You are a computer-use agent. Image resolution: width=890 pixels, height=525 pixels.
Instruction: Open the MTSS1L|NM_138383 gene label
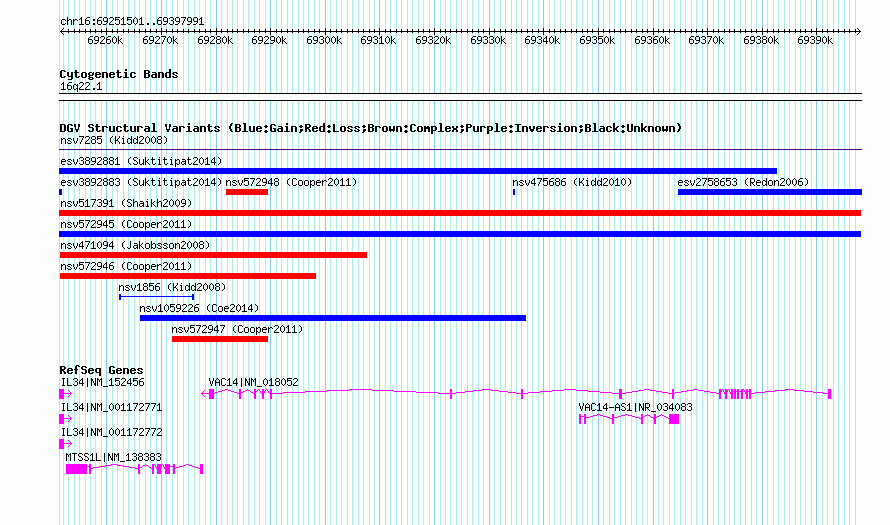tap(114, 457)
